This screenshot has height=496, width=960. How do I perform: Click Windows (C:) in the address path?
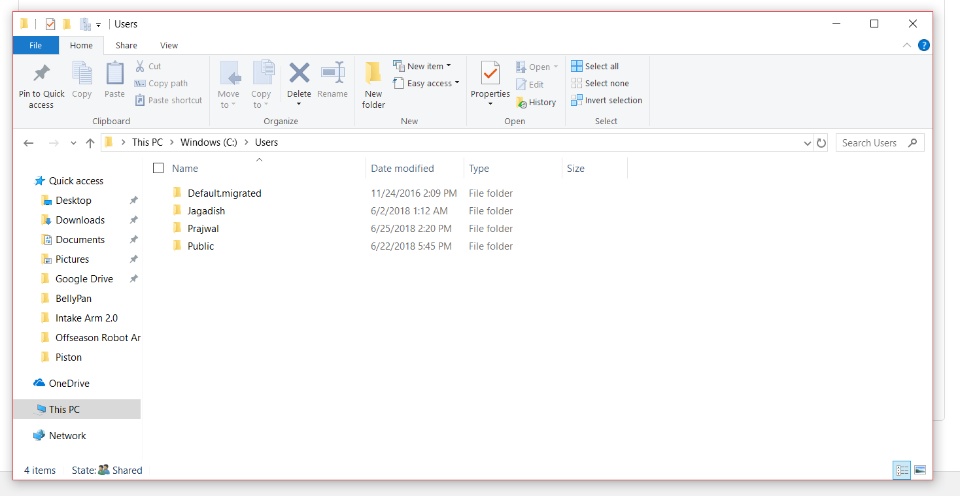click(208, 142)
